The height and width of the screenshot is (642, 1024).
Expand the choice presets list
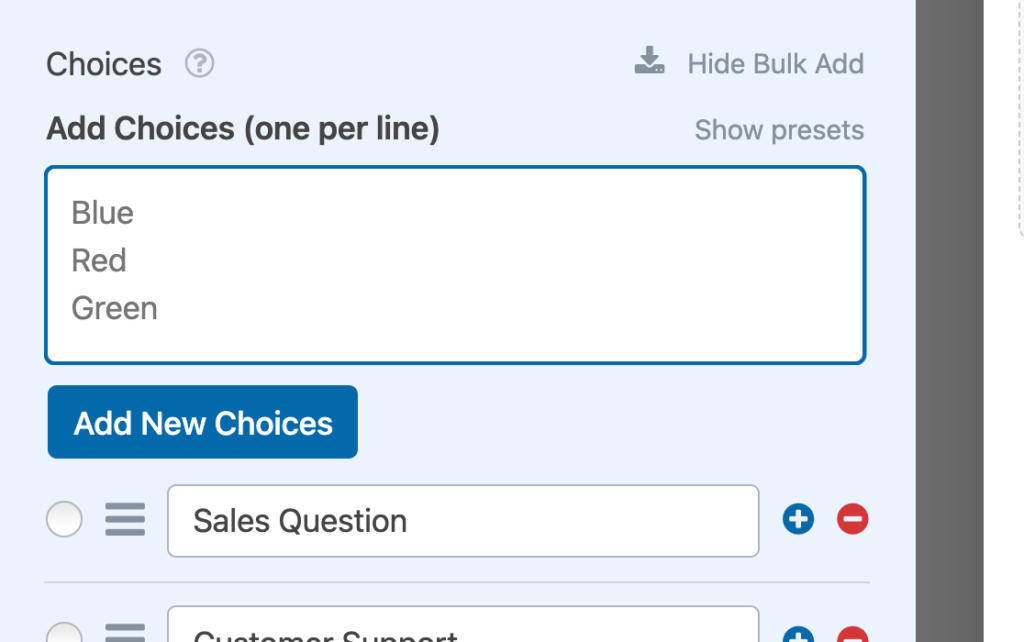[x=779, y=129]
